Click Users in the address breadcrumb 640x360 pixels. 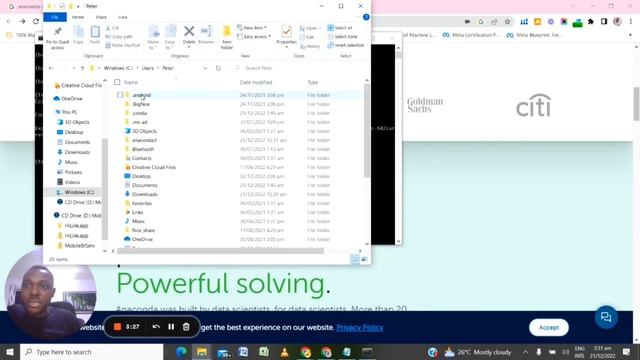(x=148, y=68)
